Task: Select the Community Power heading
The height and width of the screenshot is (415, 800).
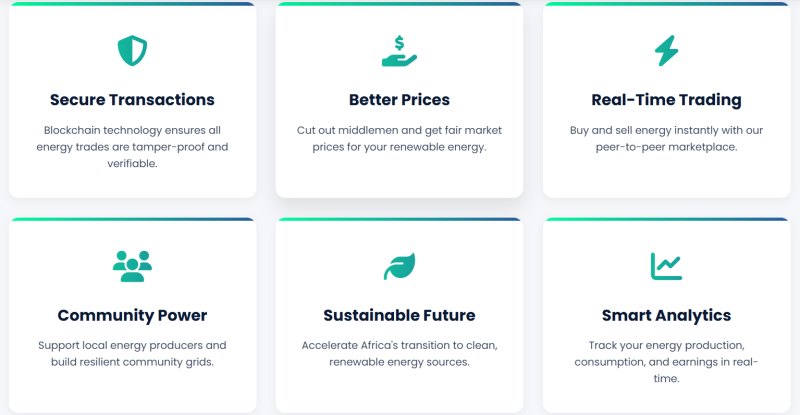Action: pos(132,315)
